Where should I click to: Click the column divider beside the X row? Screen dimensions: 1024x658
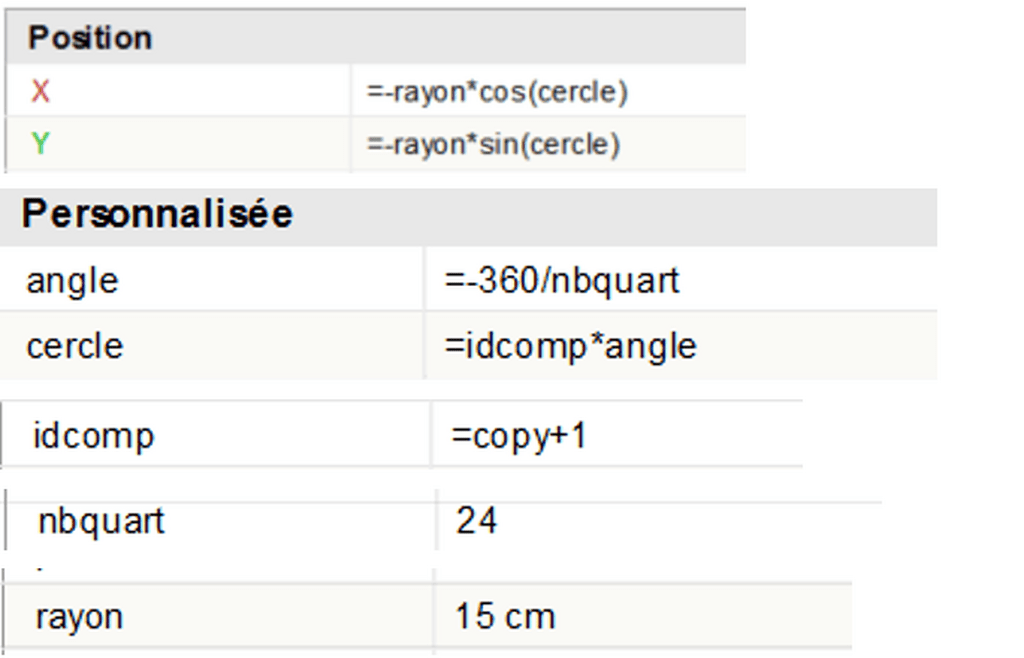[x=351, y=92]
